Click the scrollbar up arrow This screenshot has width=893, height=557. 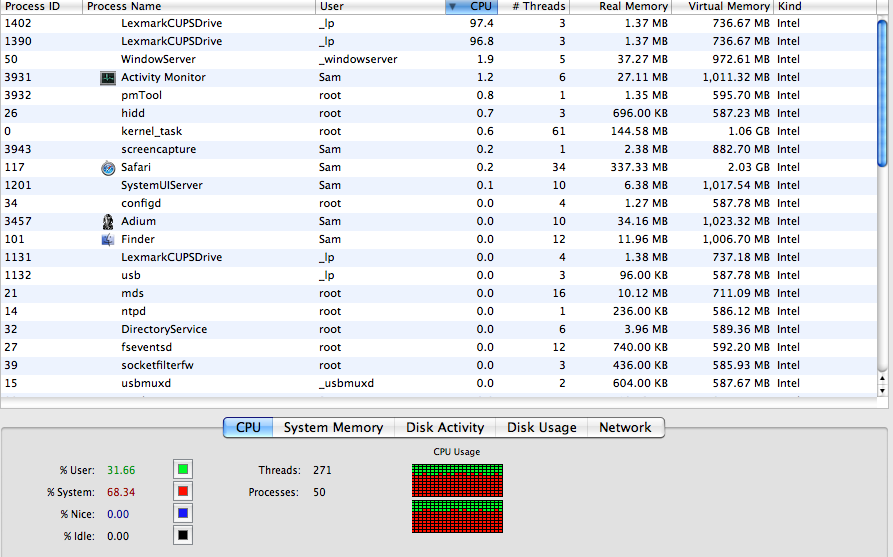(882, 378)
